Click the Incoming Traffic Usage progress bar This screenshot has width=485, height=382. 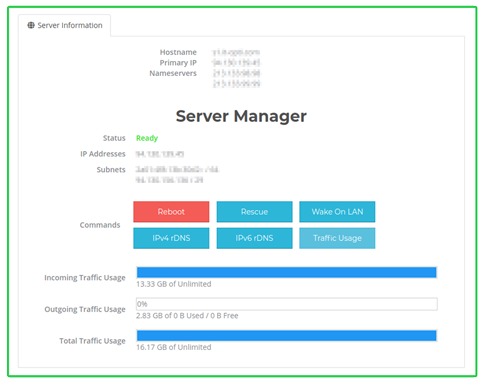[x=287, y=272]
